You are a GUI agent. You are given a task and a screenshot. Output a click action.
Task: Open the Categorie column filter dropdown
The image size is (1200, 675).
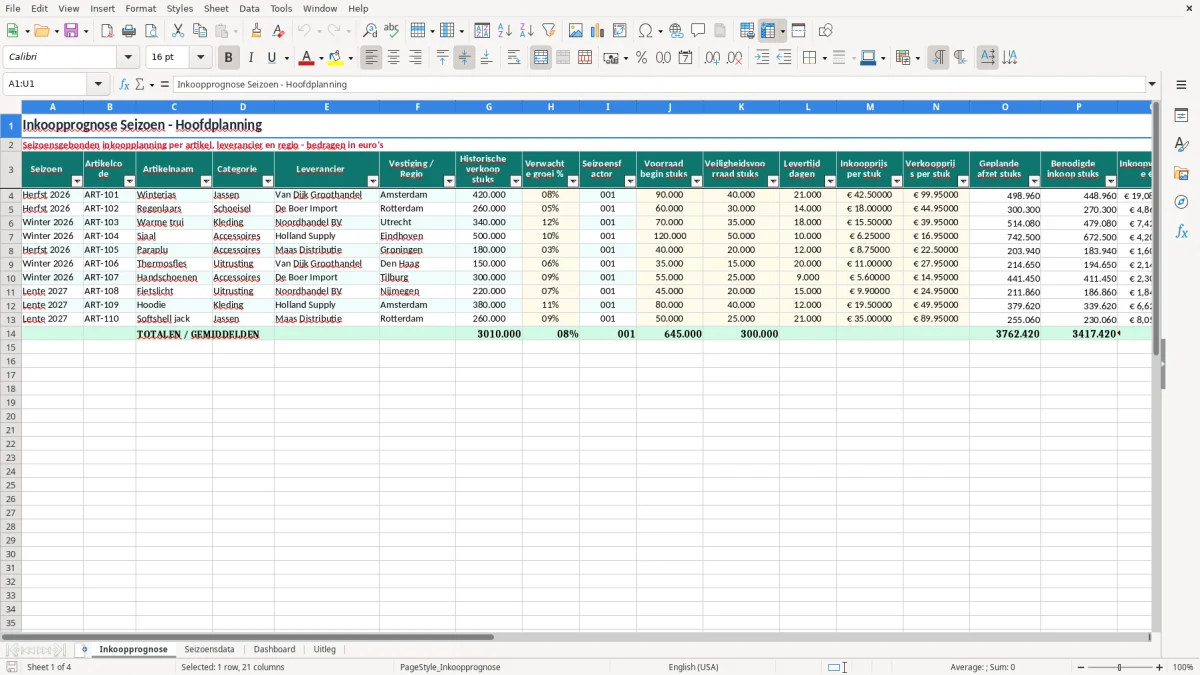coord(268,182)
